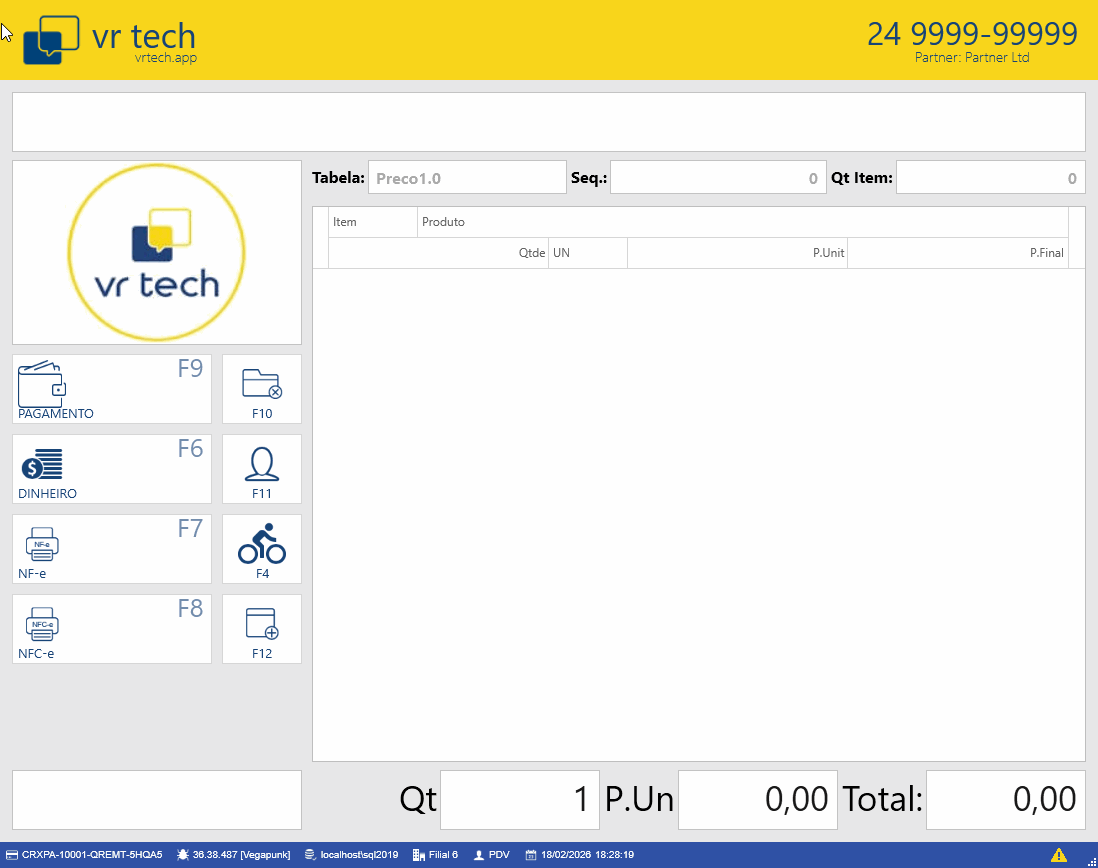
Task: Click the NFC-e printer receipt icon
Action: click(42, 624)
